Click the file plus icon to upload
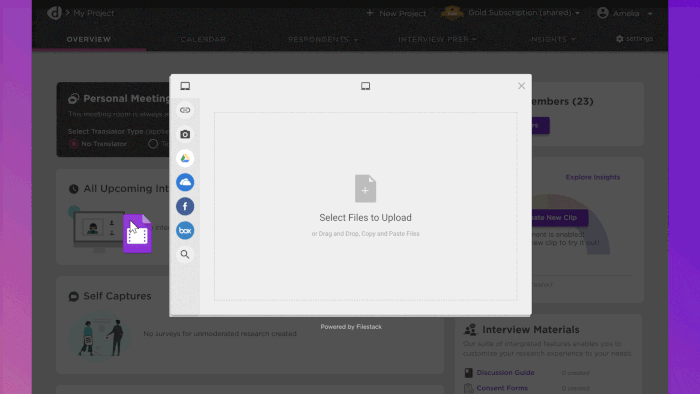This screenshot has width=700, height=394. [365, 189]
